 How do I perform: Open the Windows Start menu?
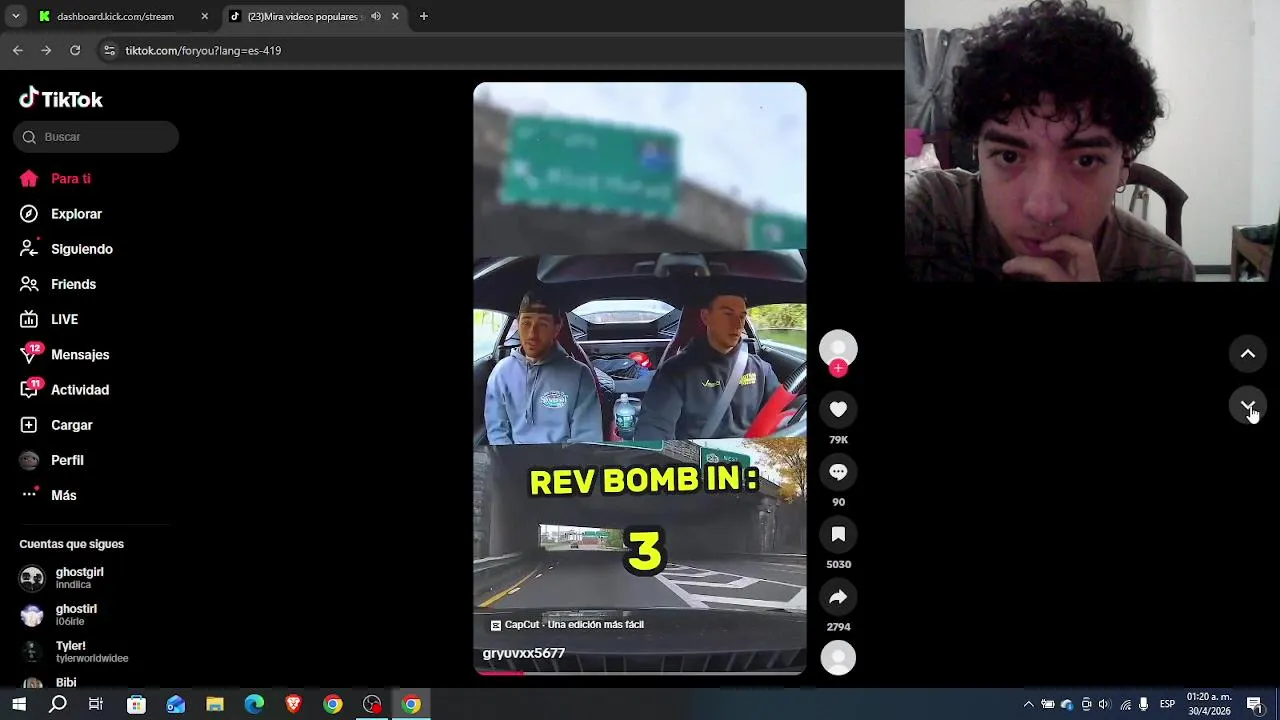19,704
